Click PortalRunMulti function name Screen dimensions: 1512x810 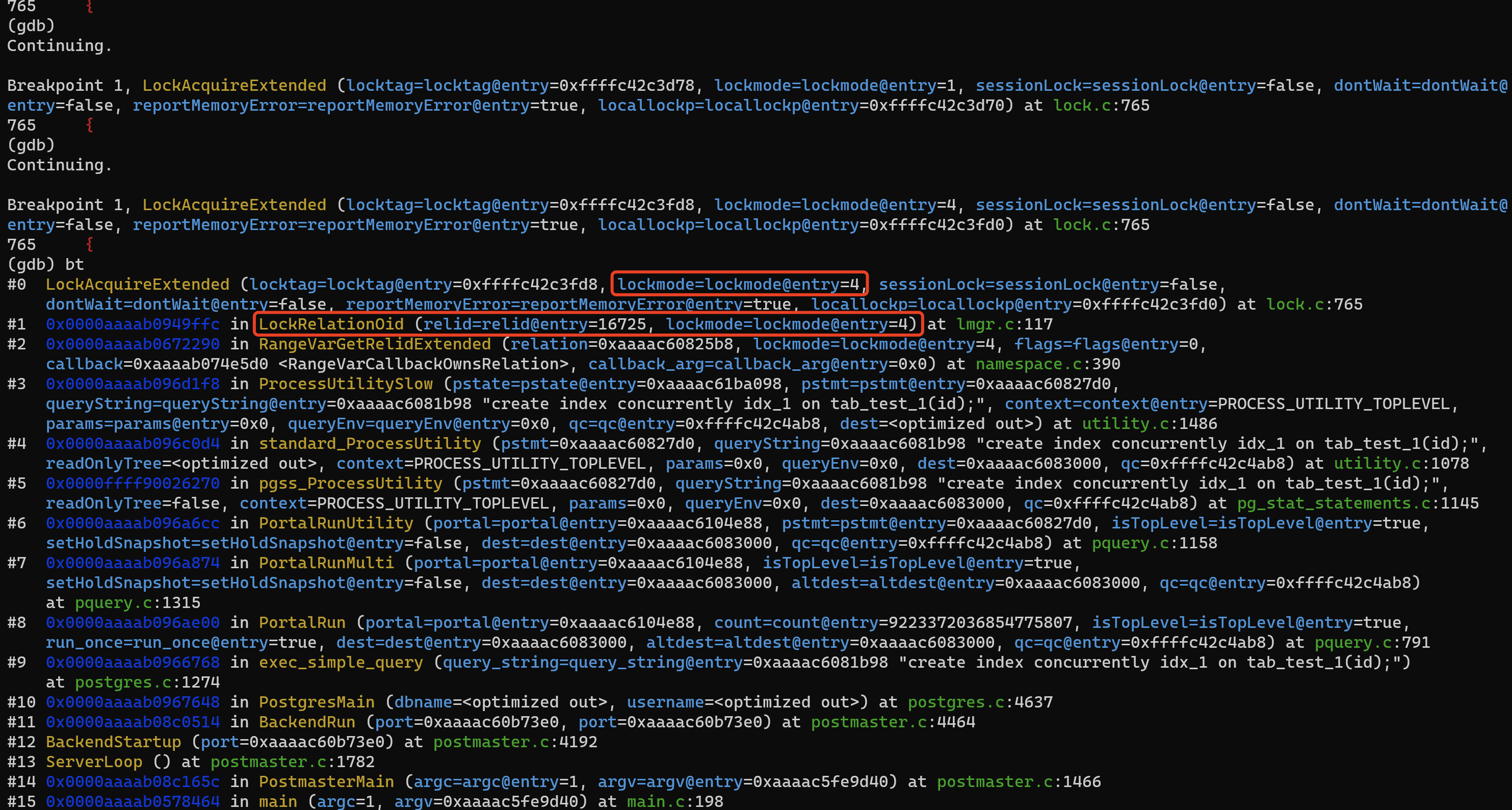326,563
